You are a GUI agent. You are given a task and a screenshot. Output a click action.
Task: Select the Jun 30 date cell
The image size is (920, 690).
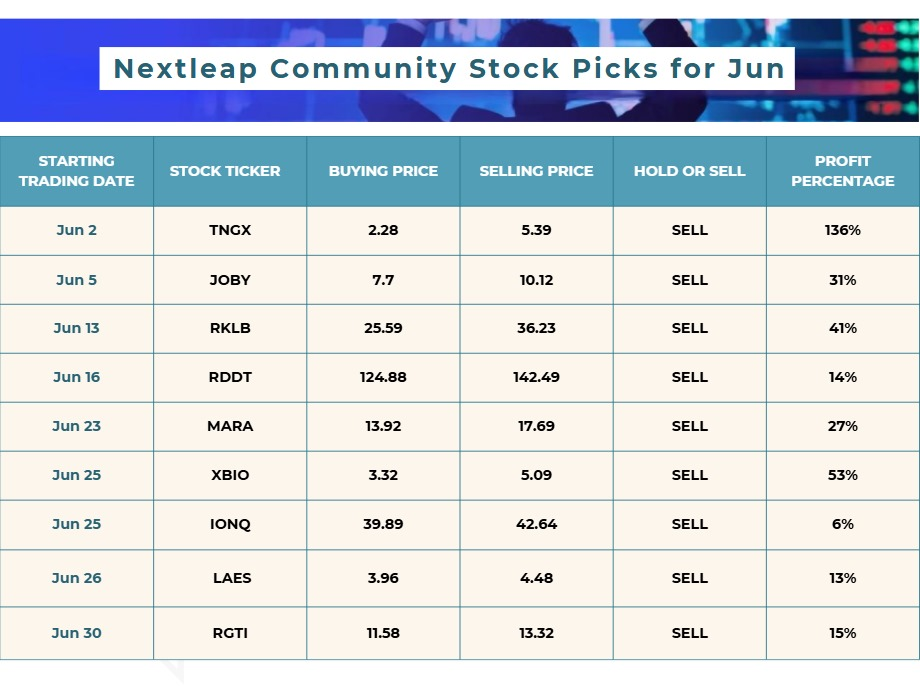(x=76, y=634)
